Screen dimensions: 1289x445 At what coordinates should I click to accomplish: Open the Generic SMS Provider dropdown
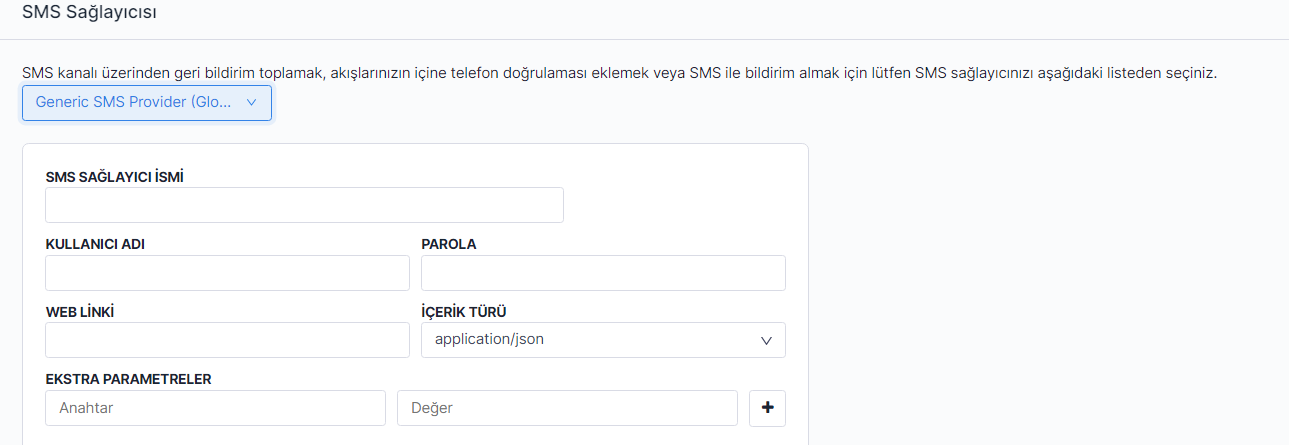pos(146,102)
